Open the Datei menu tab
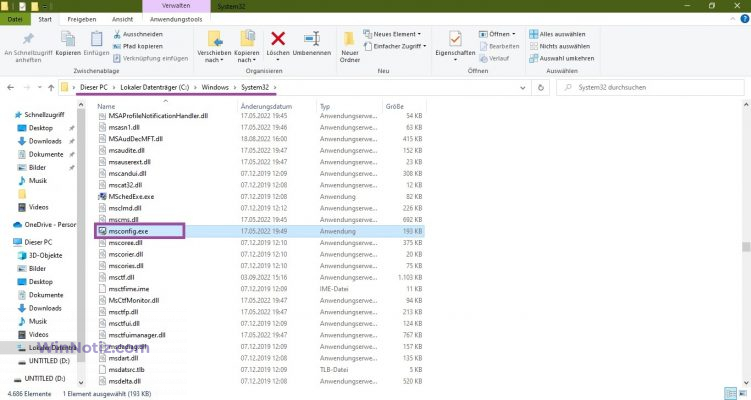 click(x=15, y=19)
